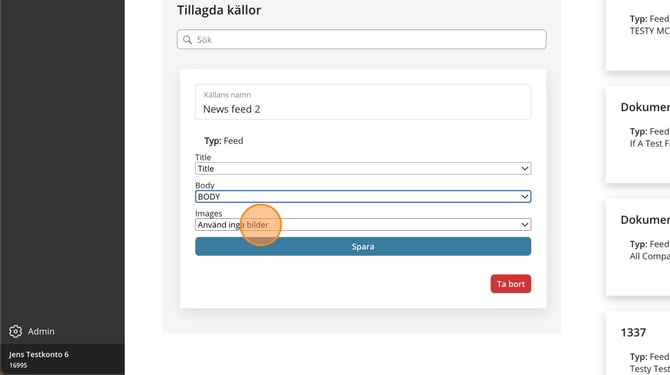Click the magnifier icon in search field
This screenshot has height=375, width=670.
187,40
